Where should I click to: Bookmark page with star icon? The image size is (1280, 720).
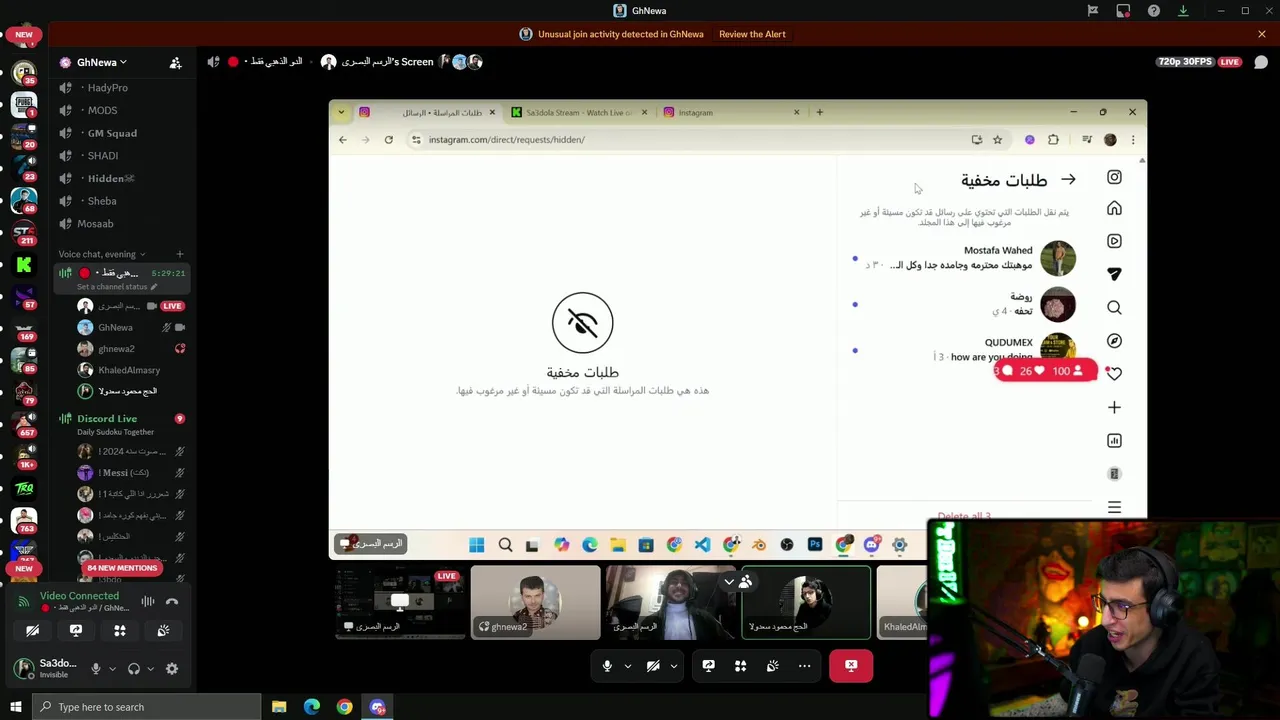[x=997, y=140]
